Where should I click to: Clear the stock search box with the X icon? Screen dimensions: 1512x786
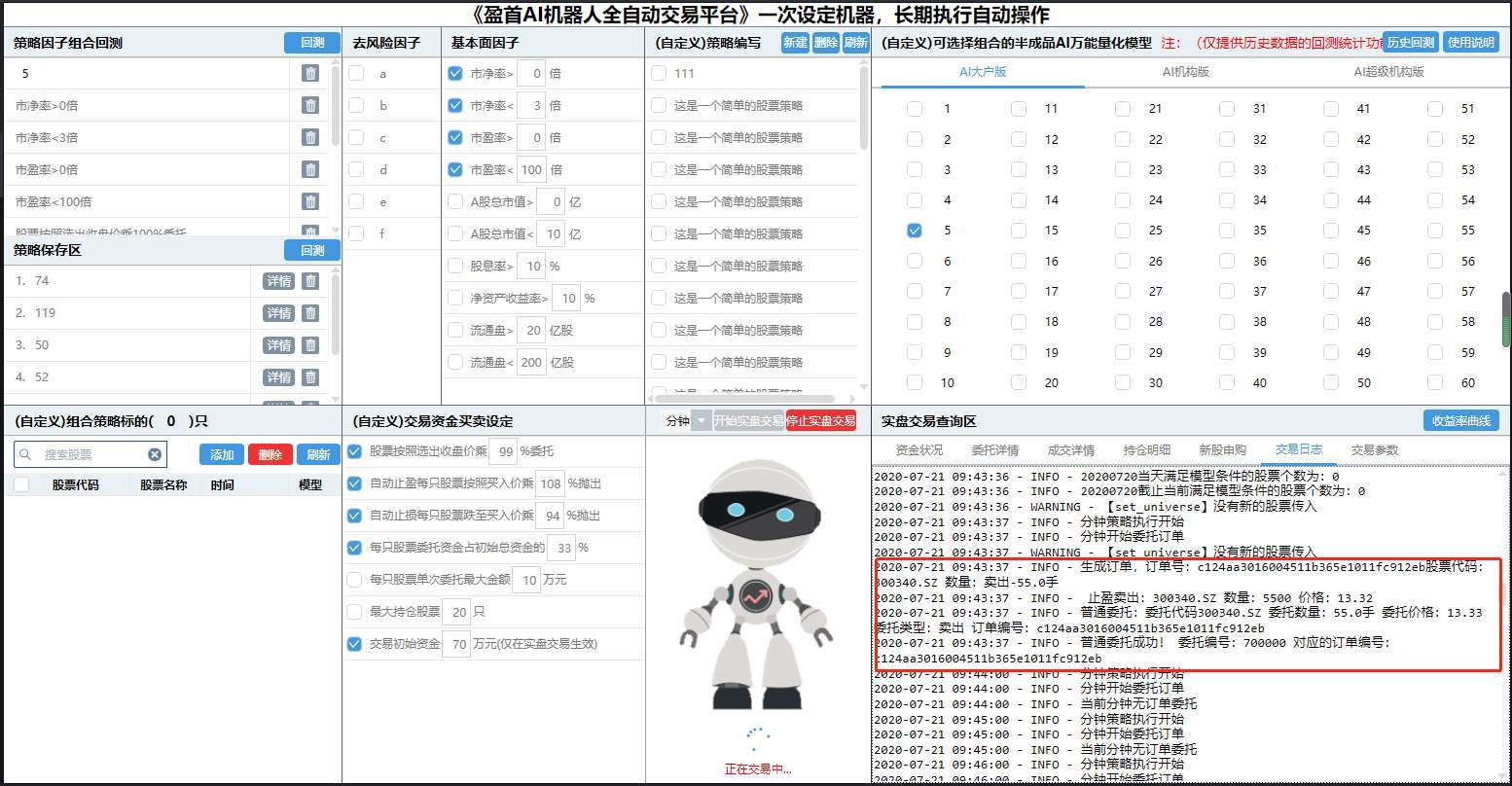tap(155, 453)
